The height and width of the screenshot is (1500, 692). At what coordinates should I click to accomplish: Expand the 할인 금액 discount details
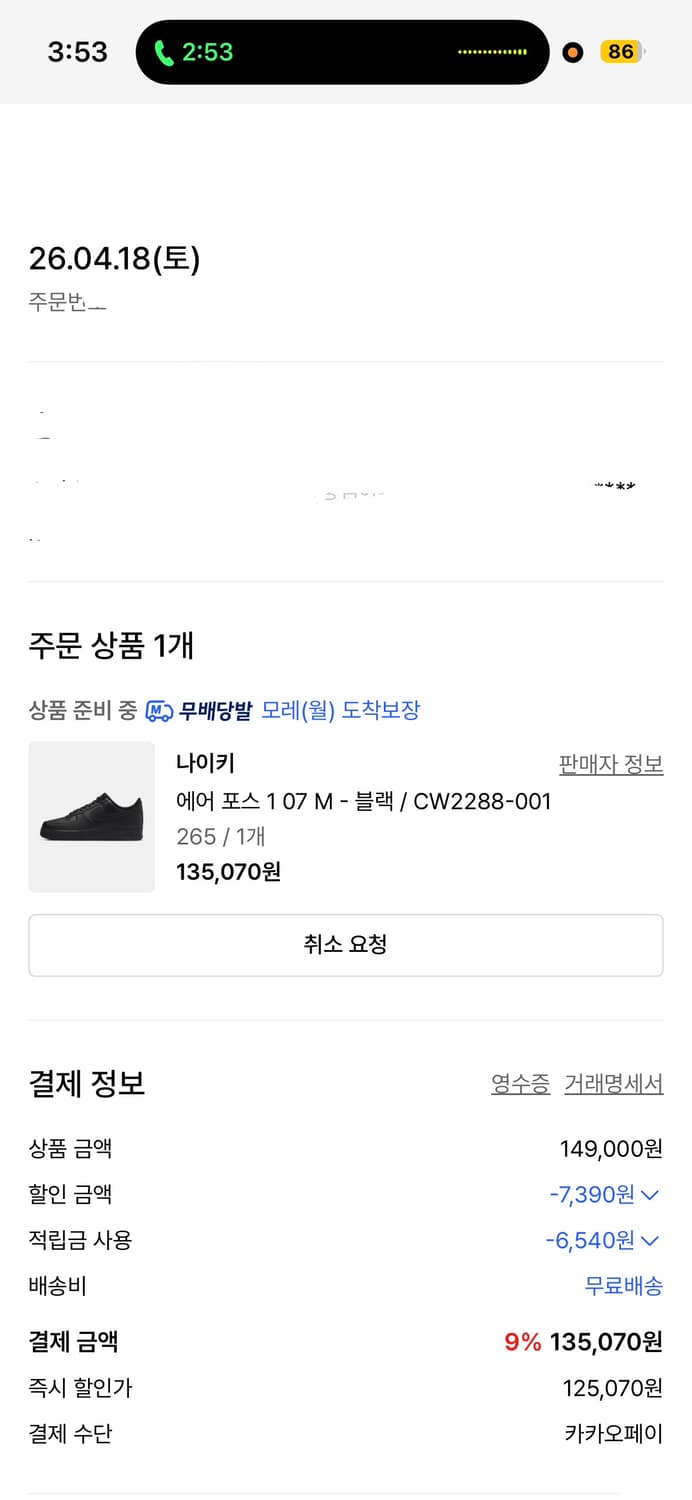coord(650,1195)
